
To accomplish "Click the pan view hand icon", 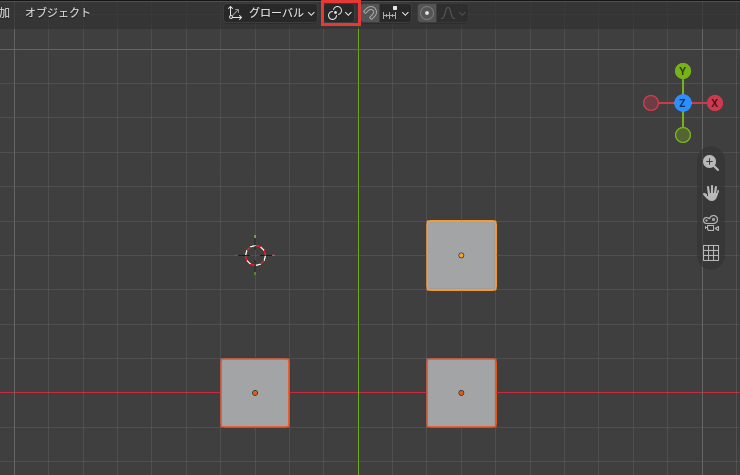I will pyautogui.click(x=711, y=193).
